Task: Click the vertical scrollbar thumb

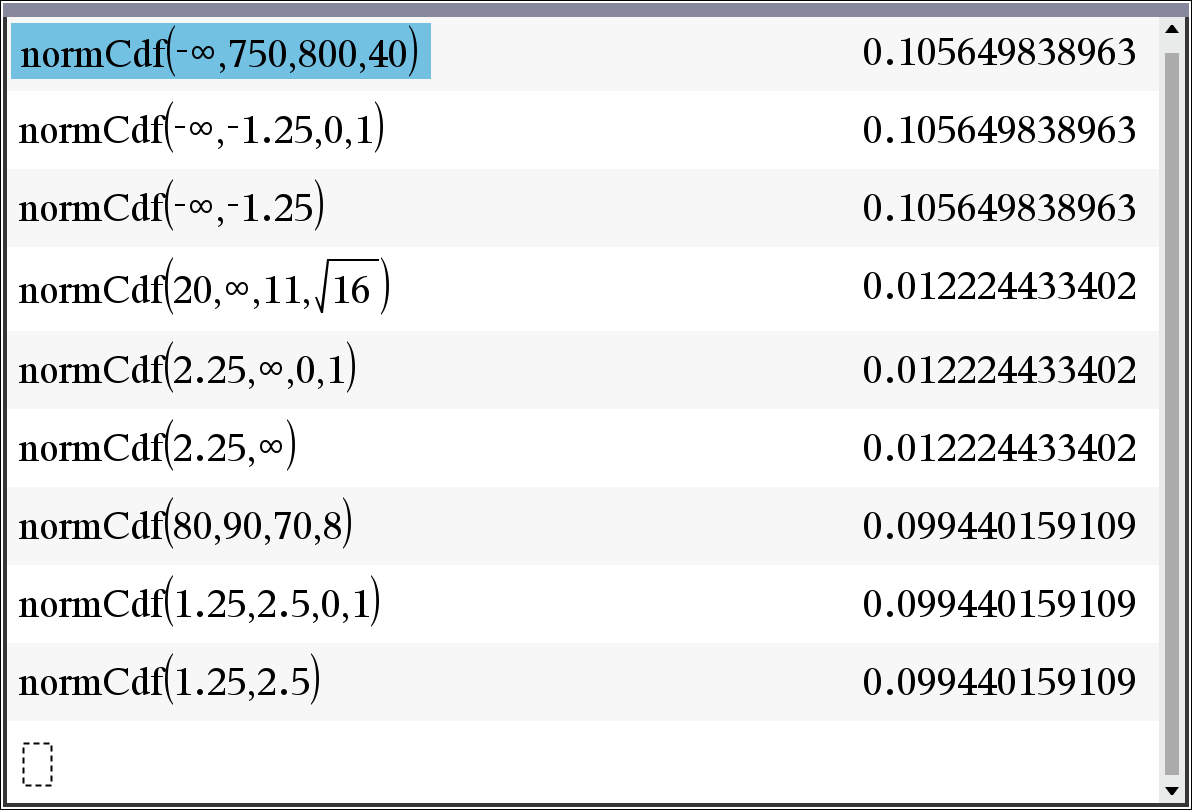Action: [x=1172, y=410]
